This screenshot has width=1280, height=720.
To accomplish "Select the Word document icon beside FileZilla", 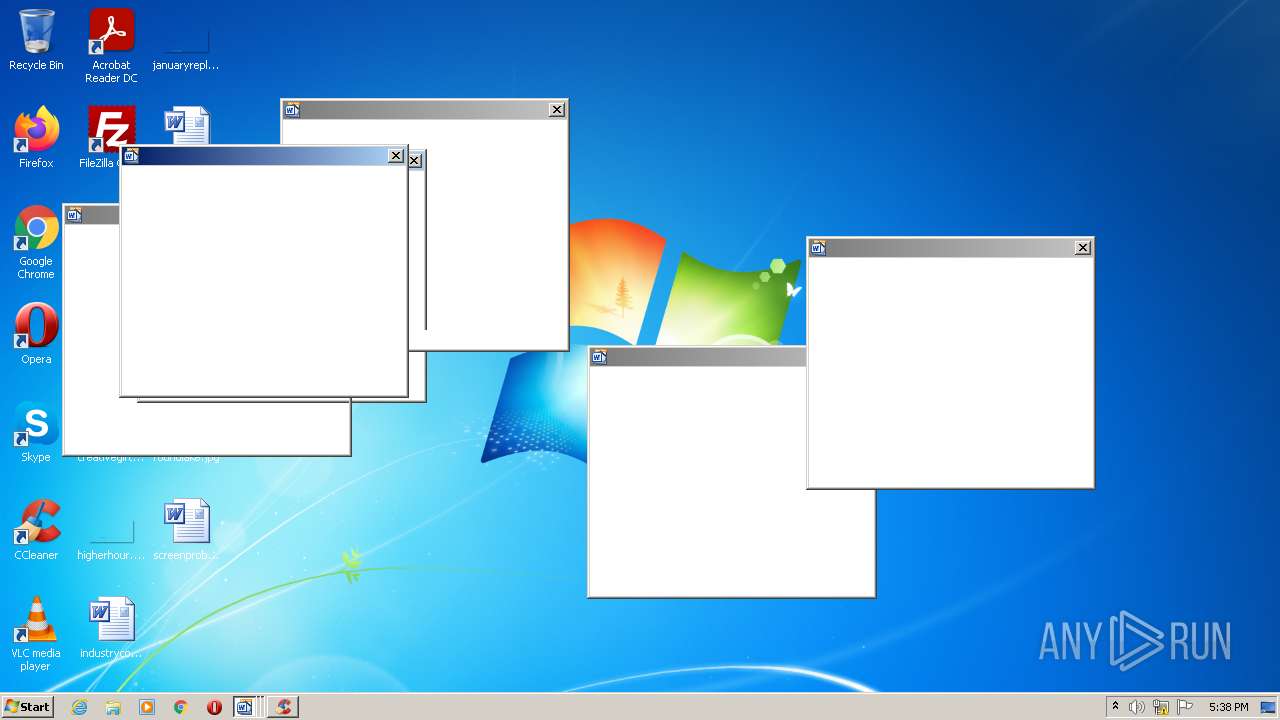I will (x=187, y=126).
